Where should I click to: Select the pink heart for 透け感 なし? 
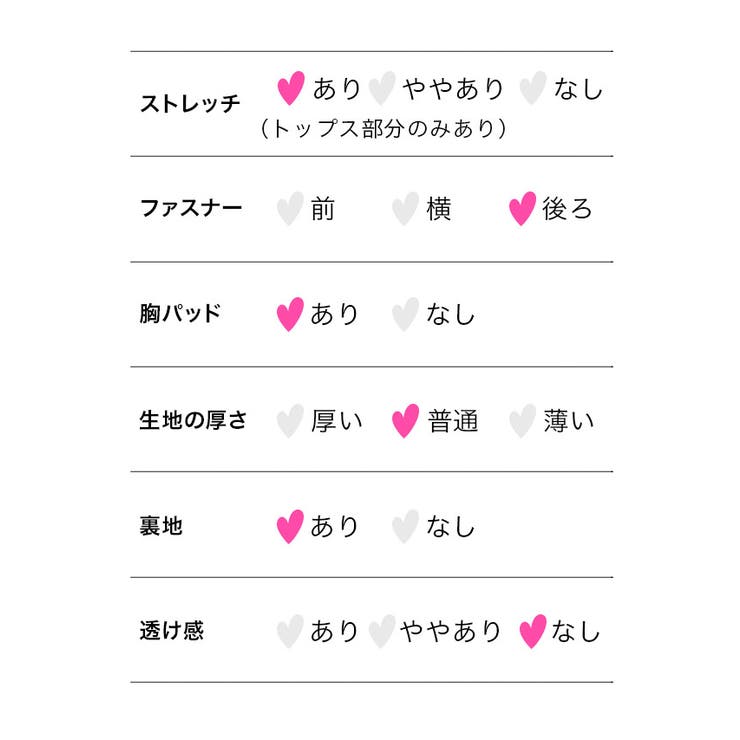[x=533, y=631]
